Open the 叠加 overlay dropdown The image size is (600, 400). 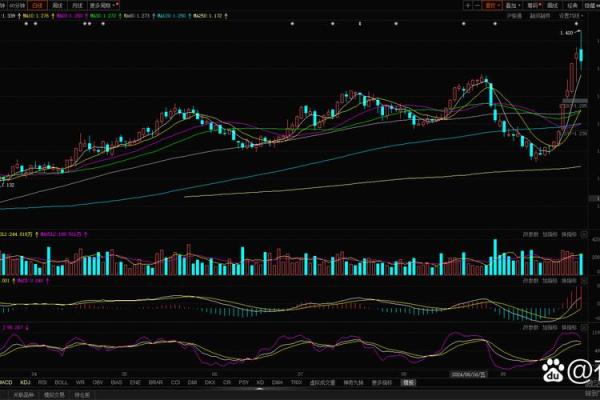point(511,5)
